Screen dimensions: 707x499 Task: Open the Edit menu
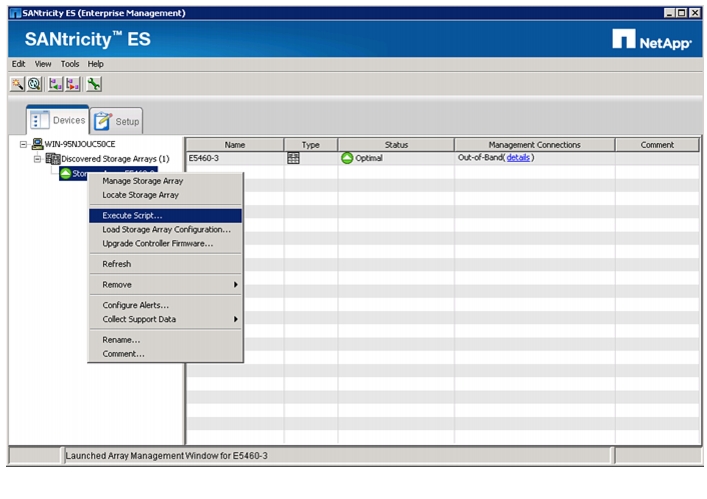click(x=18, y=64)
